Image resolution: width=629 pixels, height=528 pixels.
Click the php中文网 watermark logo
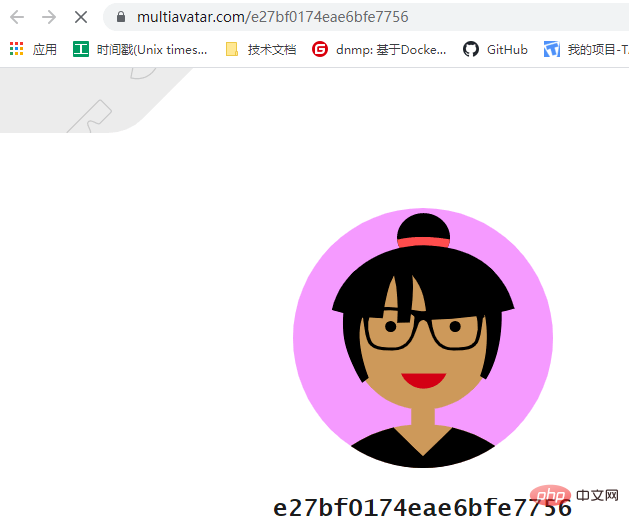tap(574, 496)
